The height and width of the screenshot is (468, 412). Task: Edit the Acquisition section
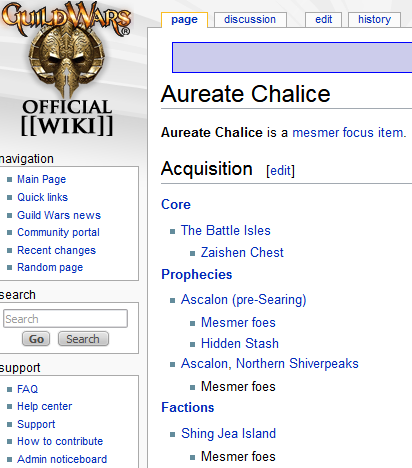point(280,171)
